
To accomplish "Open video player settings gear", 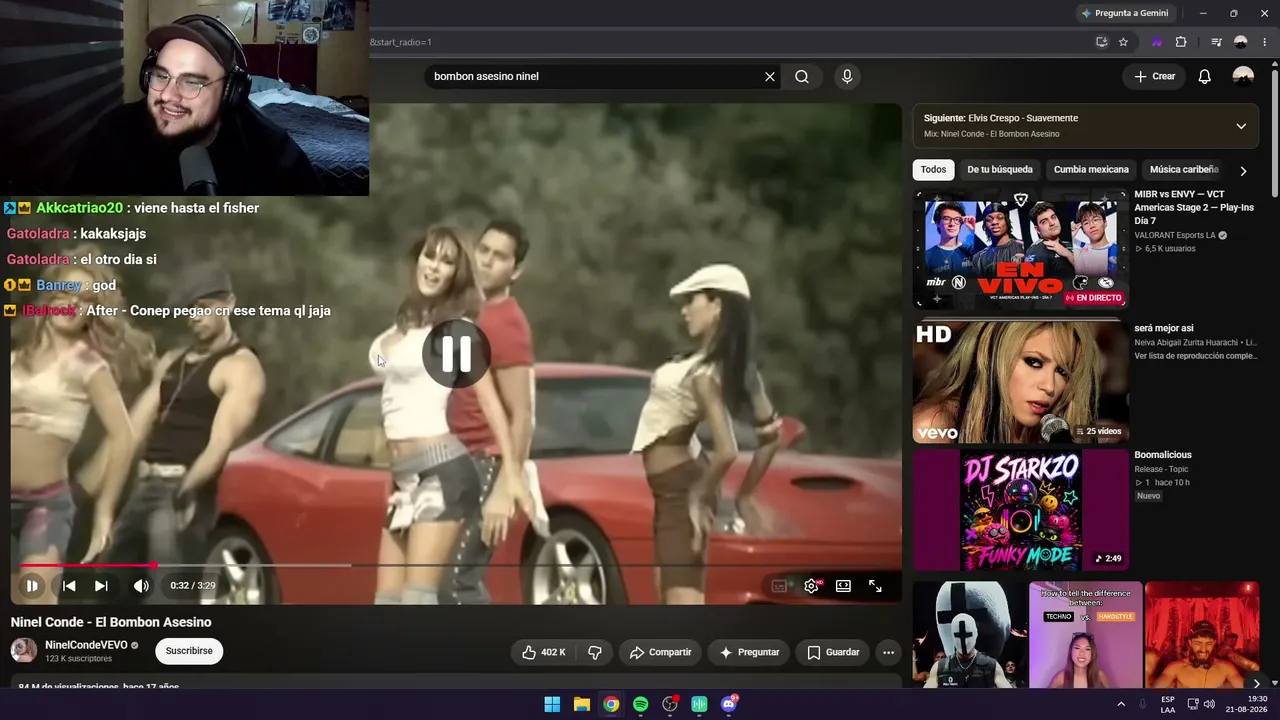I will (812, 586).
